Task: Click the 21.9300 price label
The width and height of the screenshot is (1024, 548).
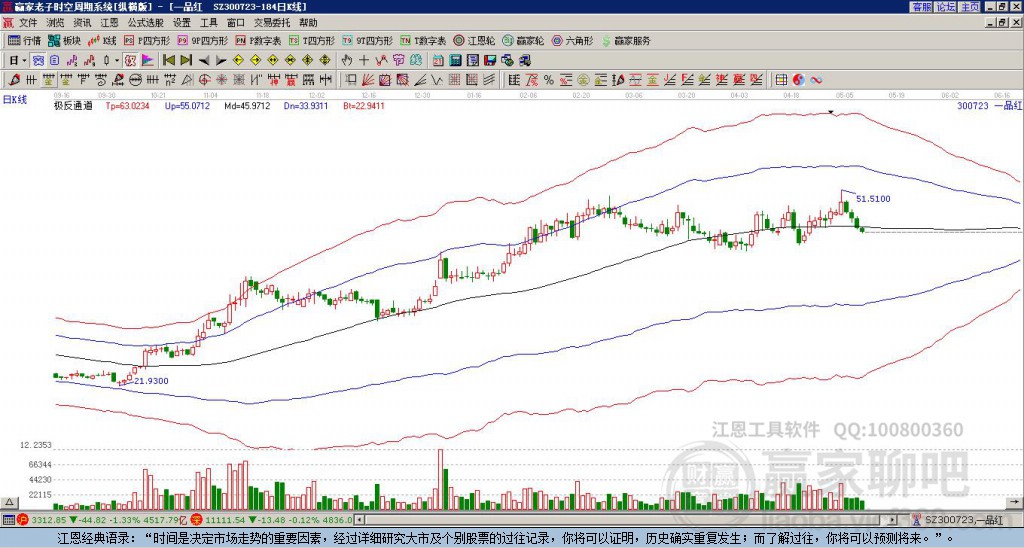Action: (x=152, y=381)
